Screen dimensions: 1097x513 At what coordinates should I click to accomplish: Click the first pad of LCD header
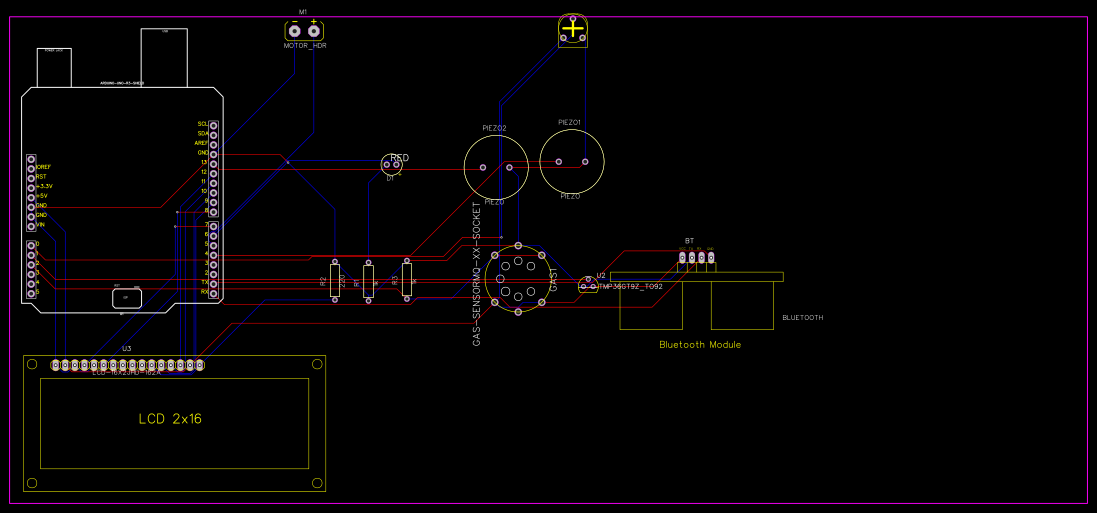point(56,365)
